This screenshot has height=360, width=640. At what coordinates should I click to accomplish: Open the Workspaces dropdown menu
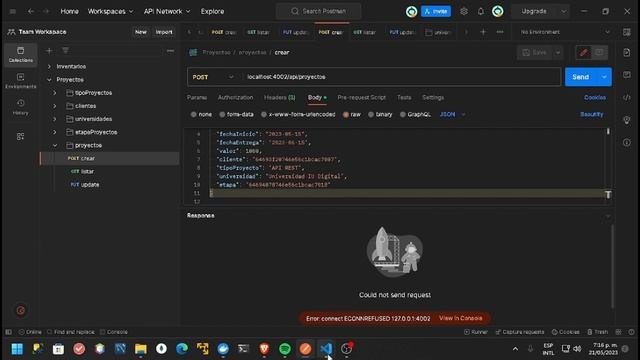point(111,11)
